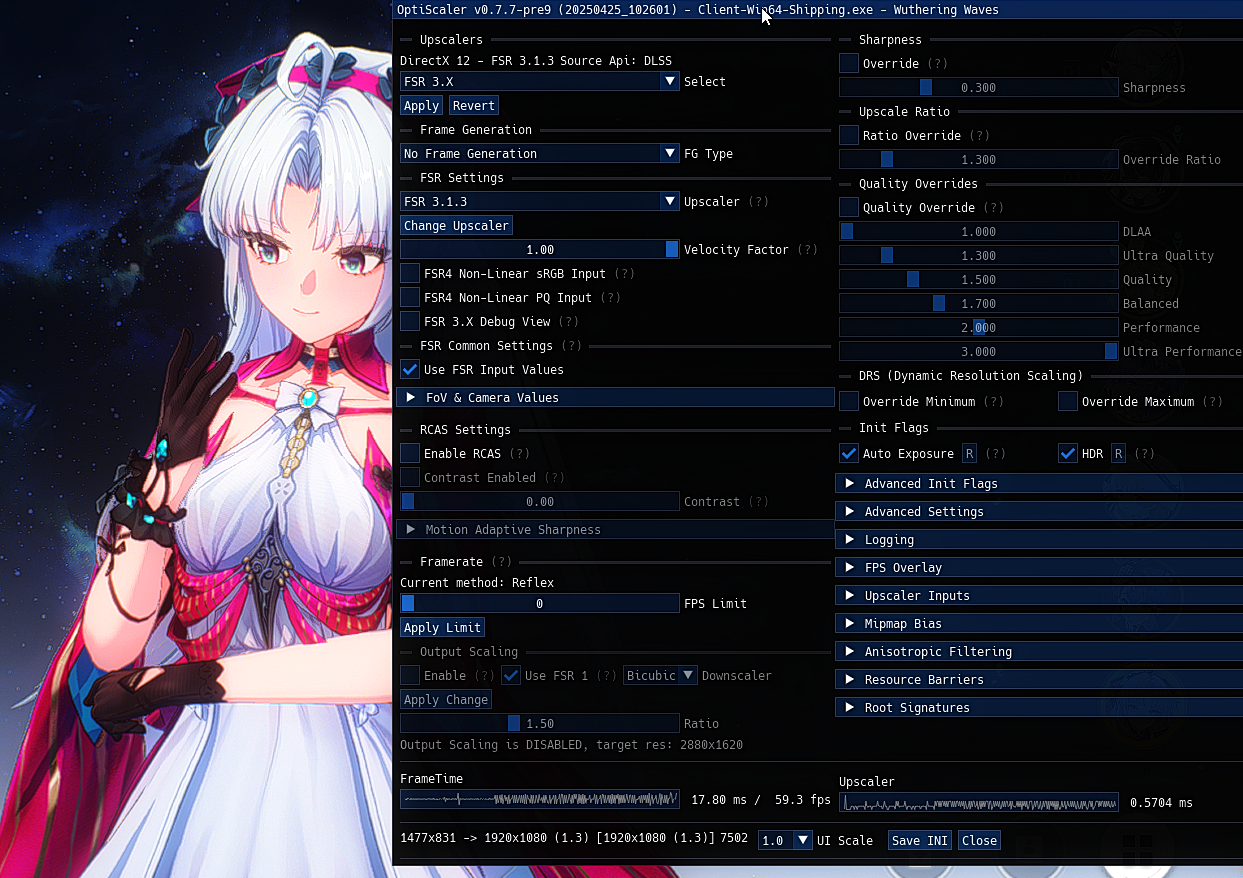Expand the Logging section
The image size is (1243, 878).
(x=1039, y=539)
